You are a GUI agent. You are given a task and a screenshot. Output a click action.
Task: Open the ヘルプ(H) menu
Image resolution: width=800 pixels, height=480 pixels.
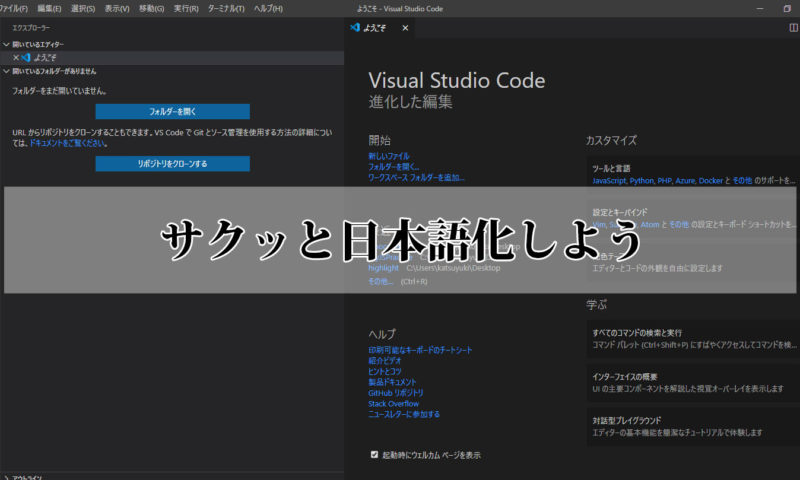(x=268, y=9)
